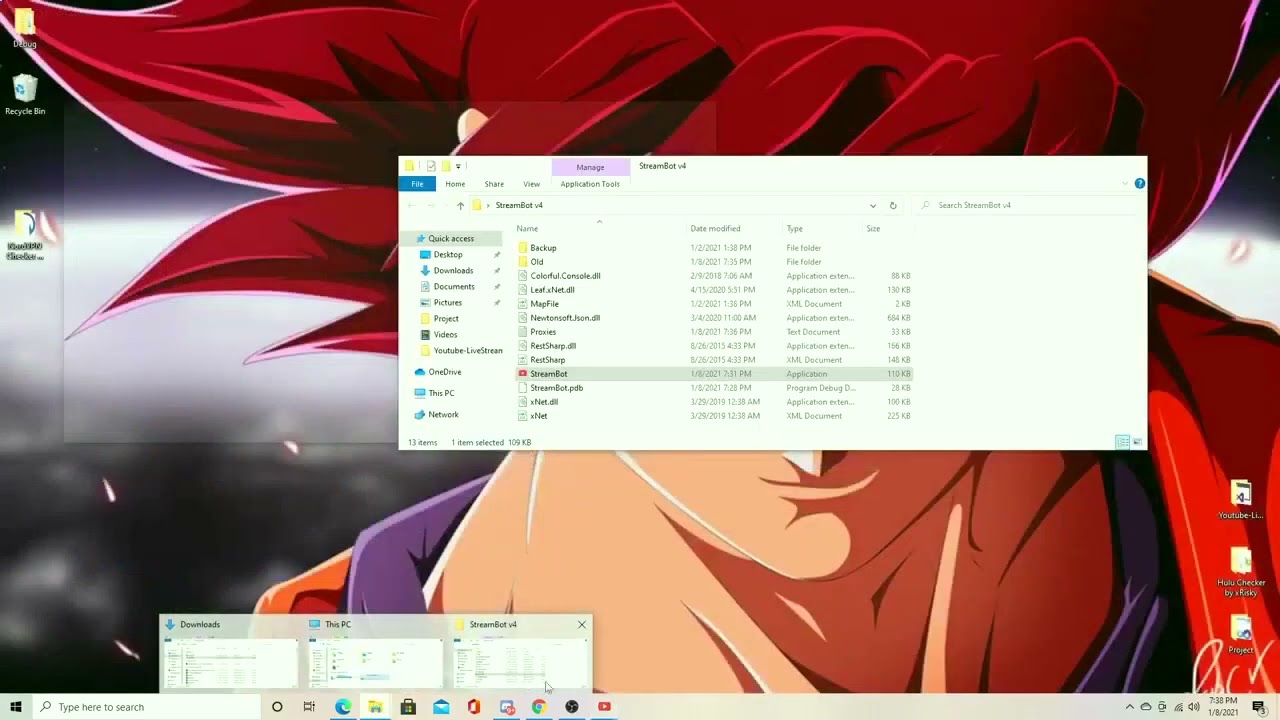Open Documents in the navigation pane
This screenshot has height=720, width=1280.
click(x=454, y=287)
